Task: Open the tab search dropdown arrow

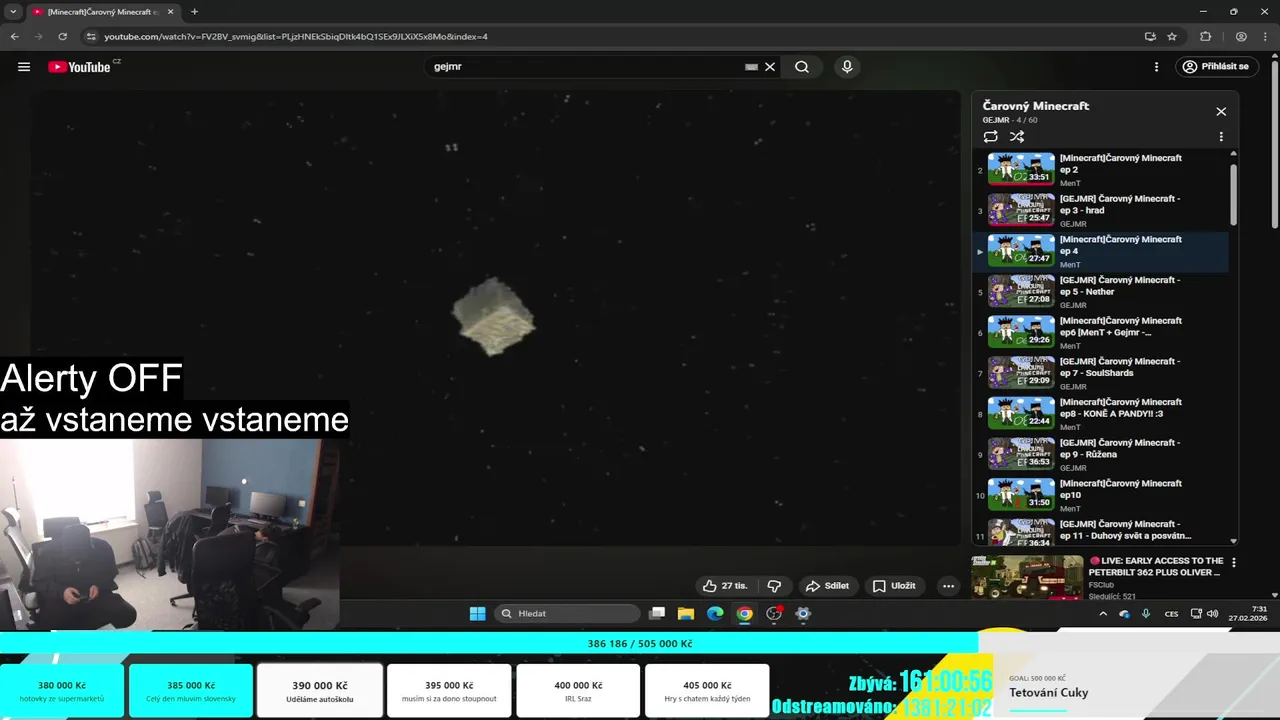Action: [x=13, y=12]
